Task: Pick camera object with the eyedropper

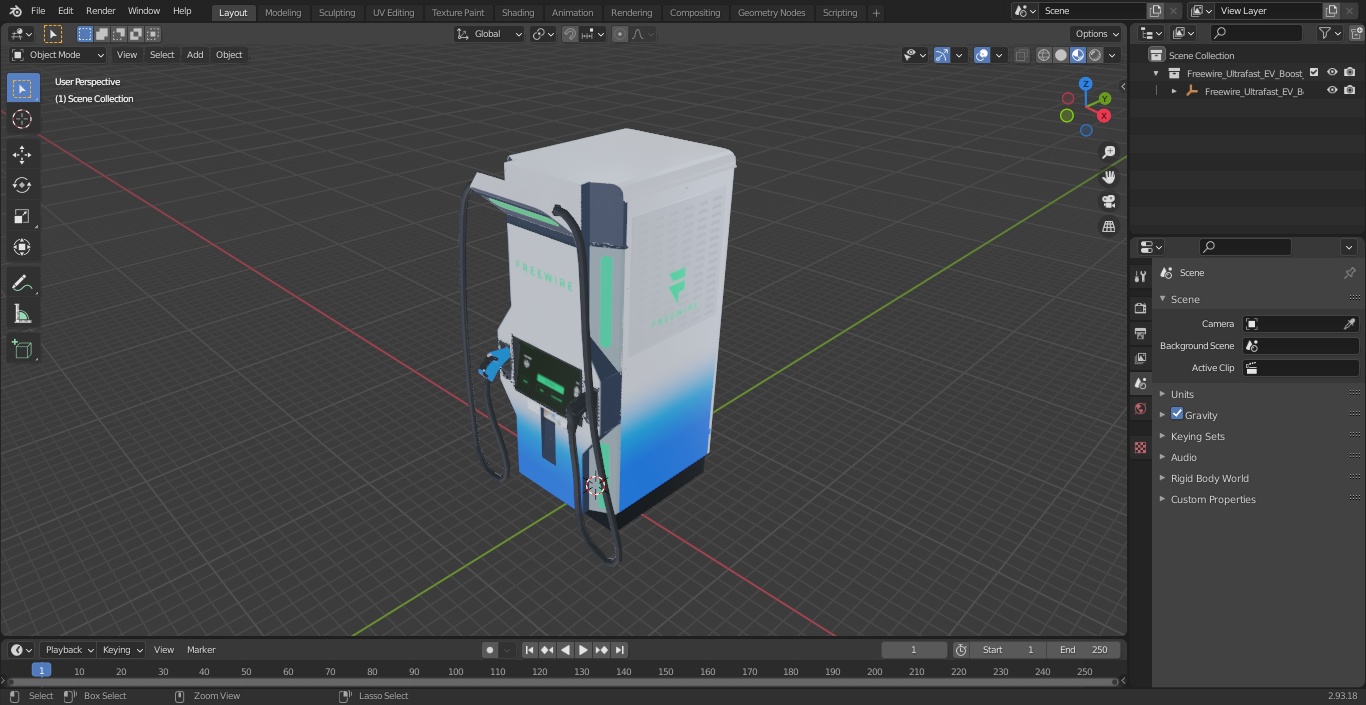Action: pyautogui.click(x=1349, y=324)
